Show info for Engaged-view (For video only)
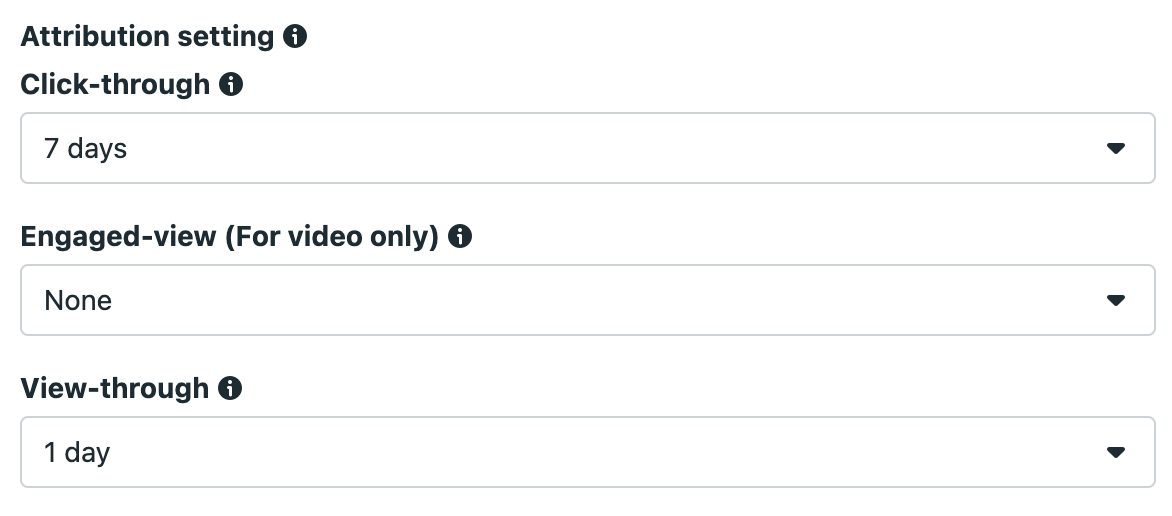This screenshot has width=1172, height=516. (x=460, y=236)
